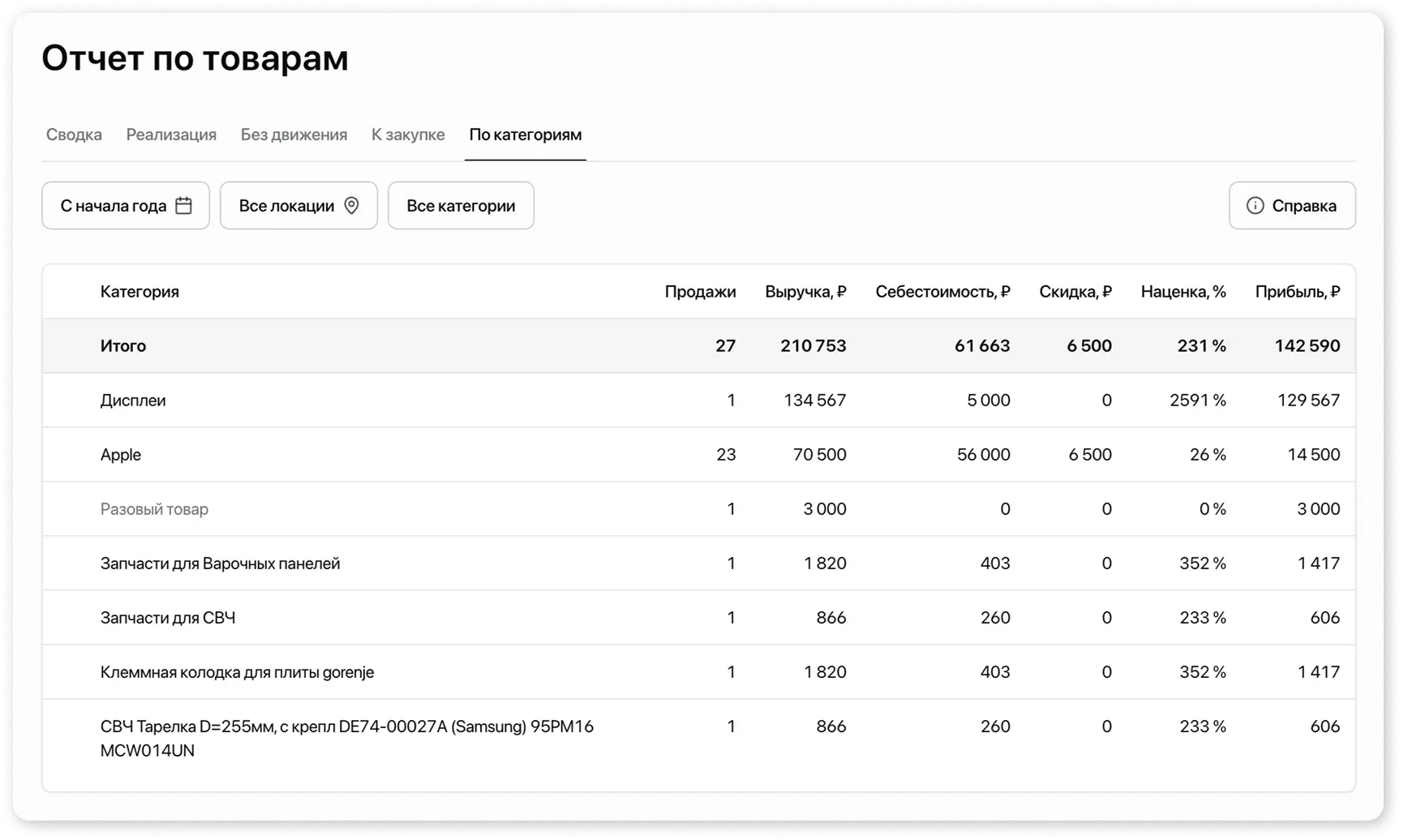Screen dimensions: 1408x840
Task: Open the Дисплеи category row
Action: [133, 401]
